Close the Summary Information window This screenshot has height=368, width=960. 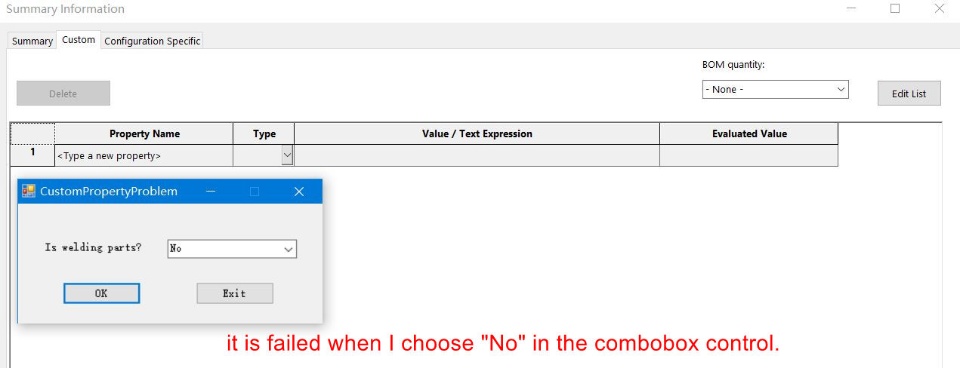(x=939, y=9)
